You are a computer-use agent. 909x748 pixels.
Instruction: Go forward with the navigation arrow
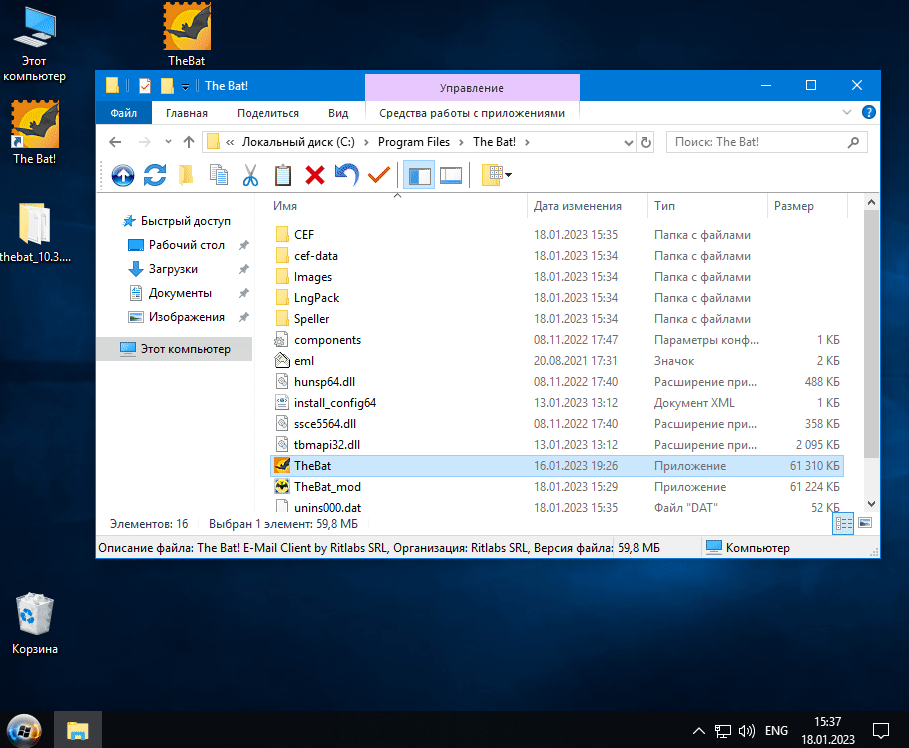(144, 142)
